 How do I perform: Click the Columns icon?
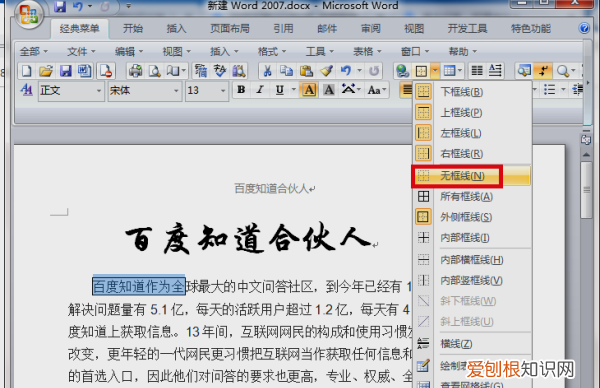(477, 71)
